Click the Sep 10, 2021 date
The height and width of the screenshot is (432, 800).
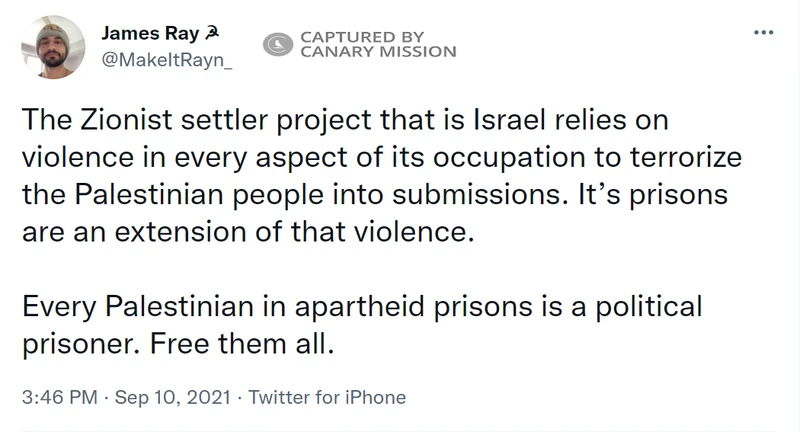pyautogui.click(x=172, y=397)
